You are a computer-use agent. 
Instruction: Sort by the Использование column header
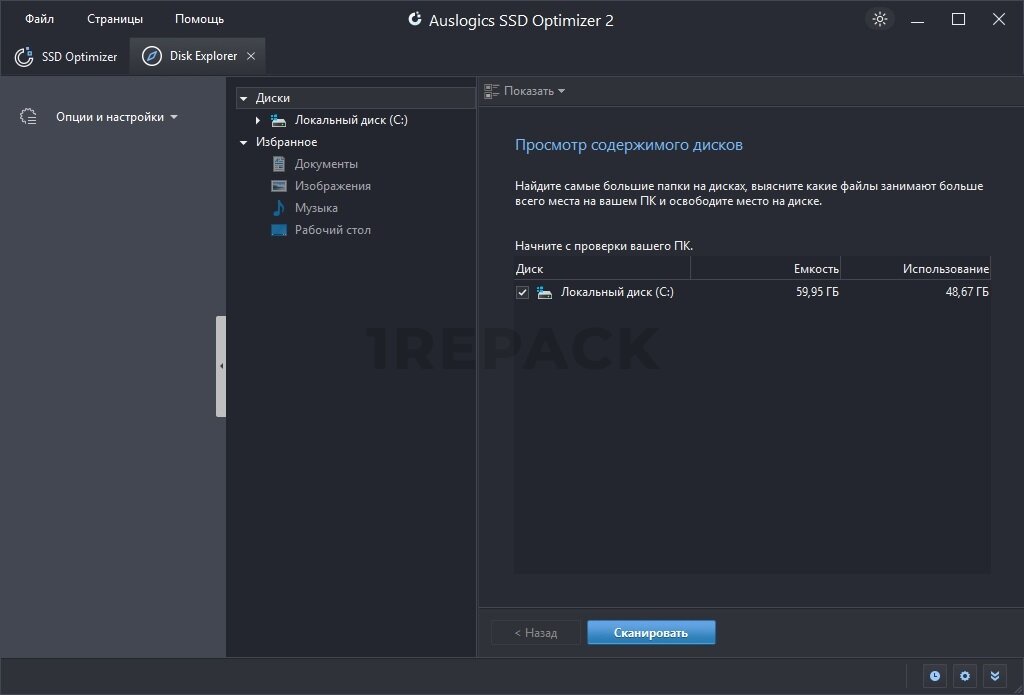pos(916,268)
